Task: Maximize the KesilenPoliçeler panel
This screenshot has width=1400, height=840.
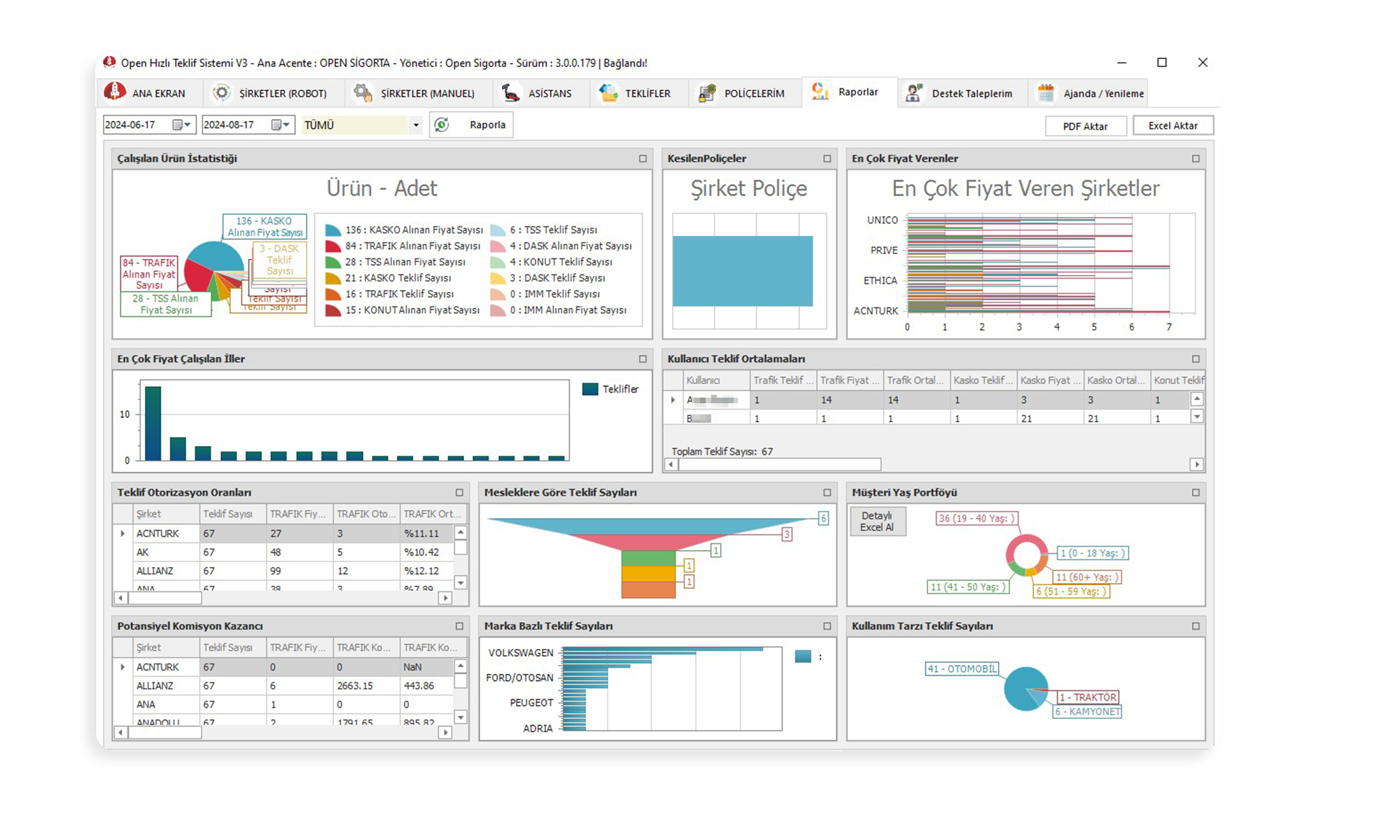Action: click(827, 159)
